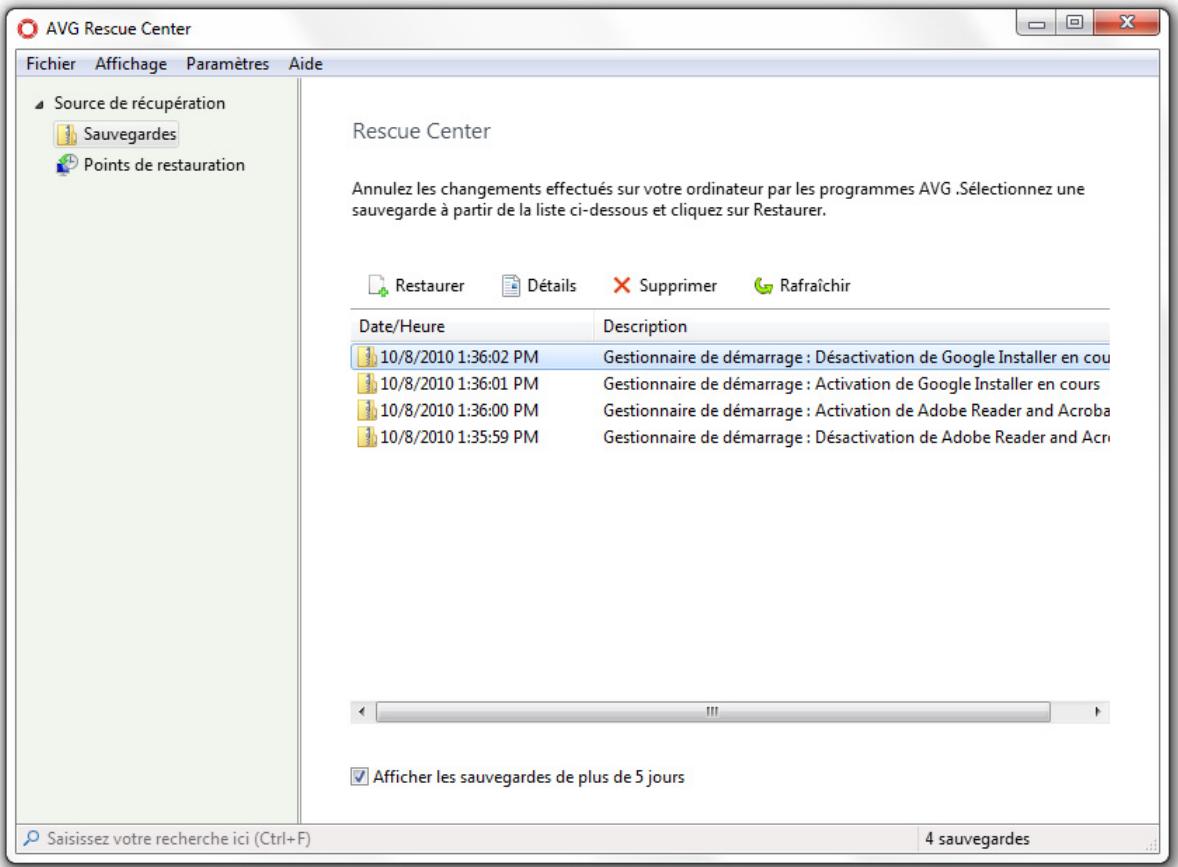This screenshot has height=867, width=1178.
Task: Click the folder icon of 1:36:00 PM backup
Action: point(367,410)
